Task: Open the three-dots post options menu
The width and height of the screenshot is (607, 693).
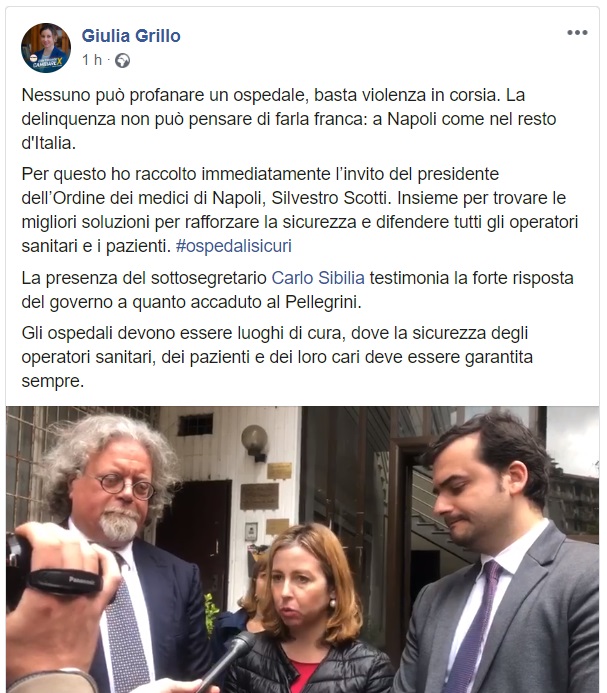Action: point(577,33)
